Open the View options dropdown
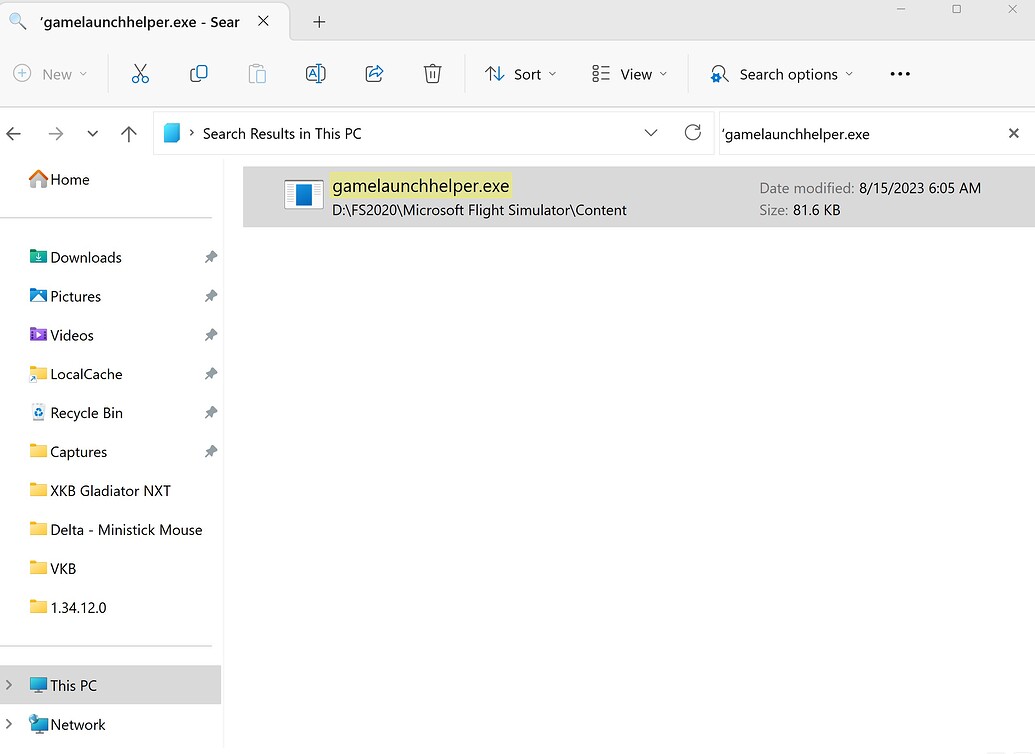The image size is (1035, 754). 627,73
